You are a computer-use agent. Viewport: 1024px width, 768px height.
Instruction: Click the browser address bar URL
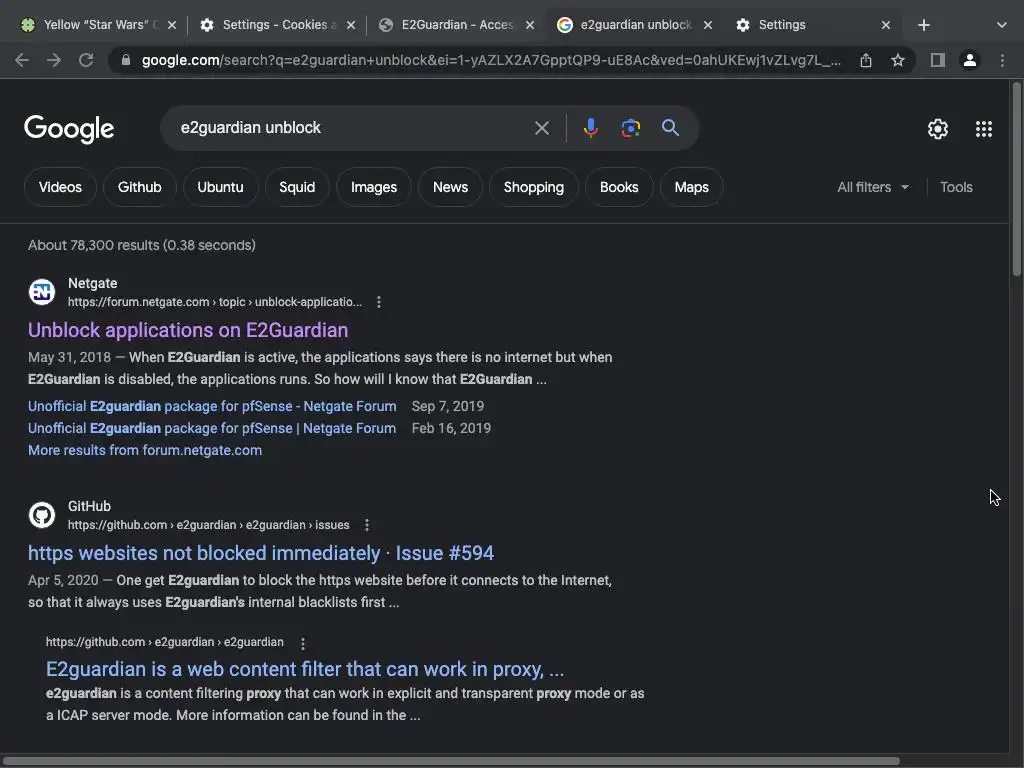(x=491, y=60)
